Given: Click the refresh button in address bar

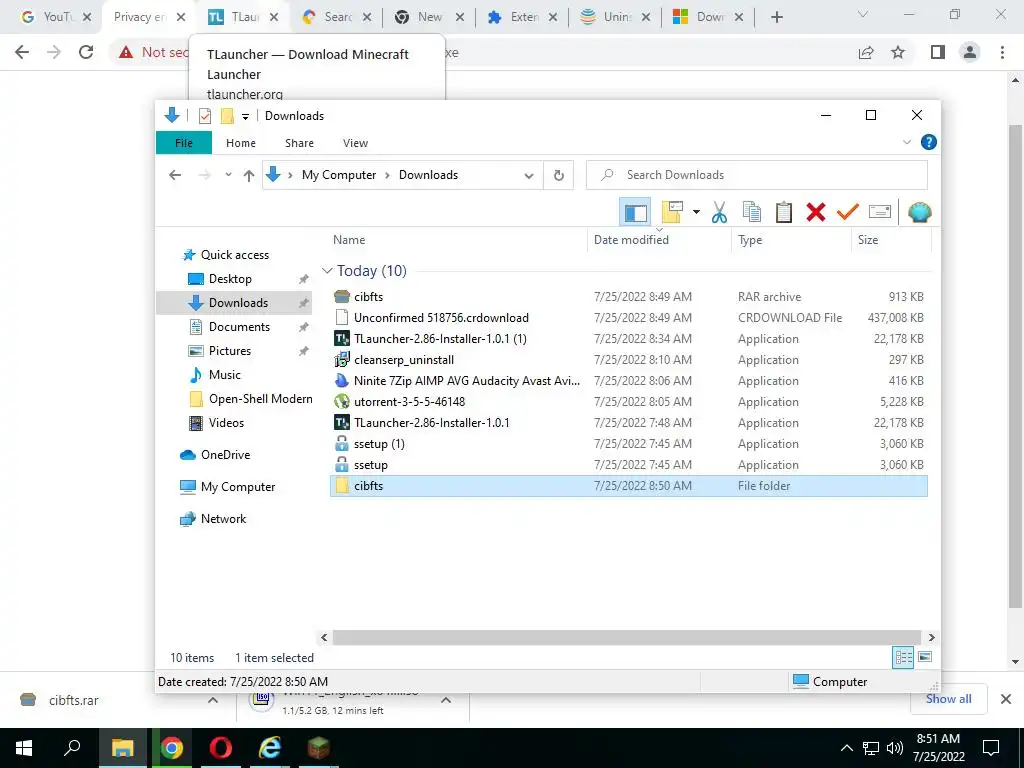Looking at the screenshot, I should (x=558, y=175).
